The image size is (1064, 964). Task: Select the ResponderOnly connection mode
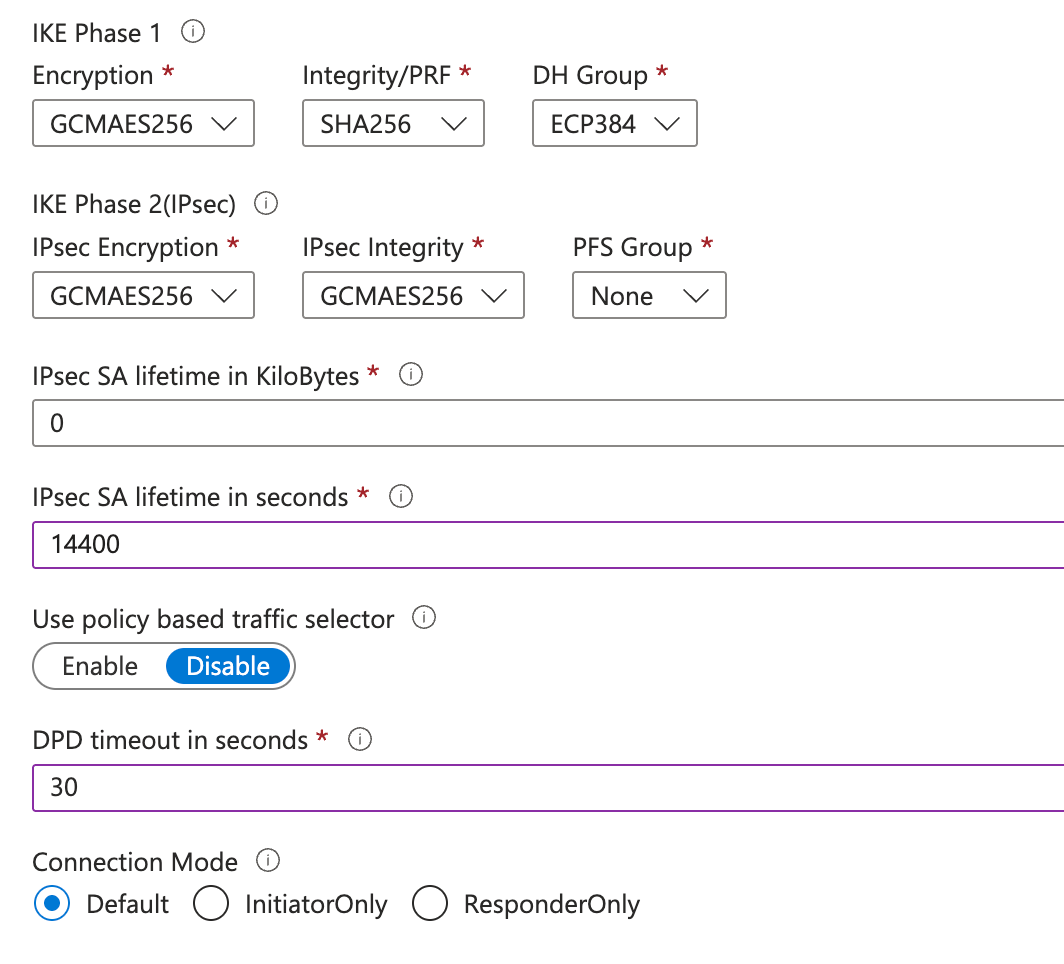[429, 904]
